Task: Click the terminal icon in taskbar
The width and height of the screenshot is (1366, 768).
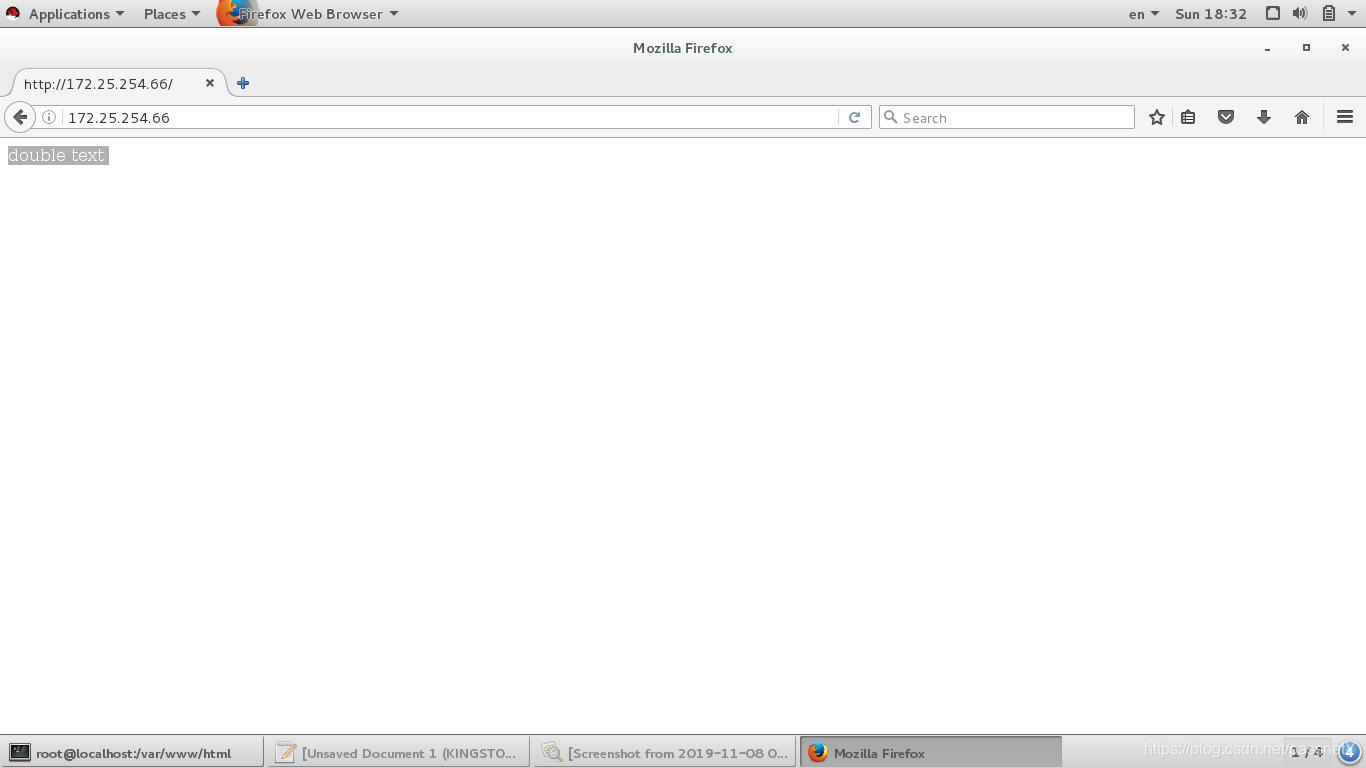Action: pyautogui.click(x=20, y=753)
